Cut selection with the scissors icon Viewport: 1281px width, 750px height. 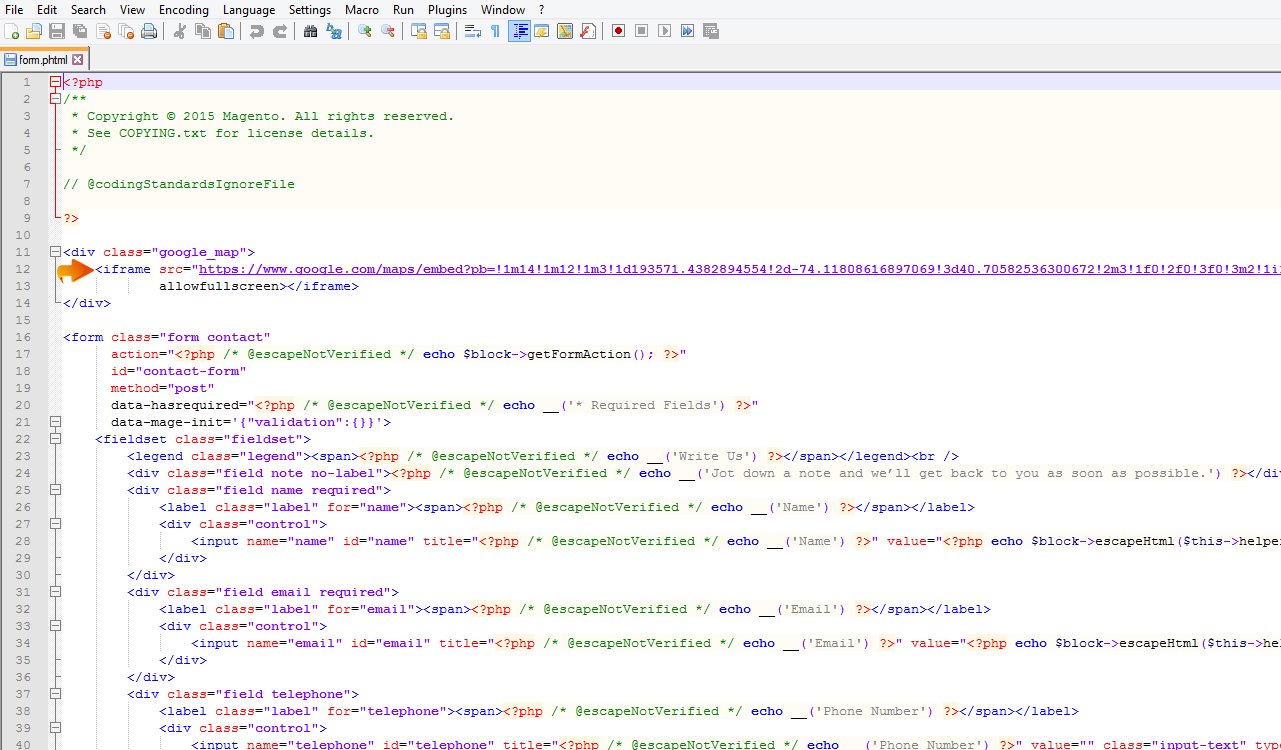180,31
